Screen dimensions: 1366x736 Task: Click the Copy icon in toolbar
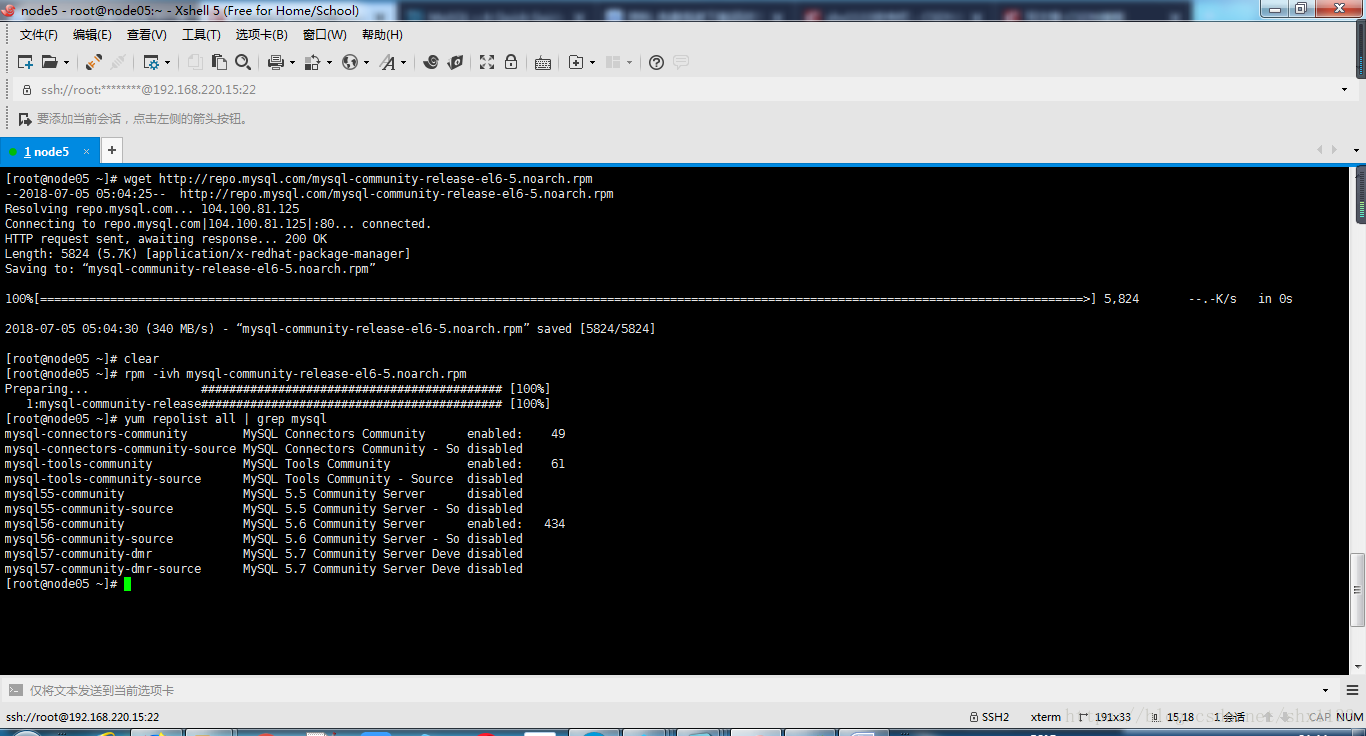coord(195,62)
